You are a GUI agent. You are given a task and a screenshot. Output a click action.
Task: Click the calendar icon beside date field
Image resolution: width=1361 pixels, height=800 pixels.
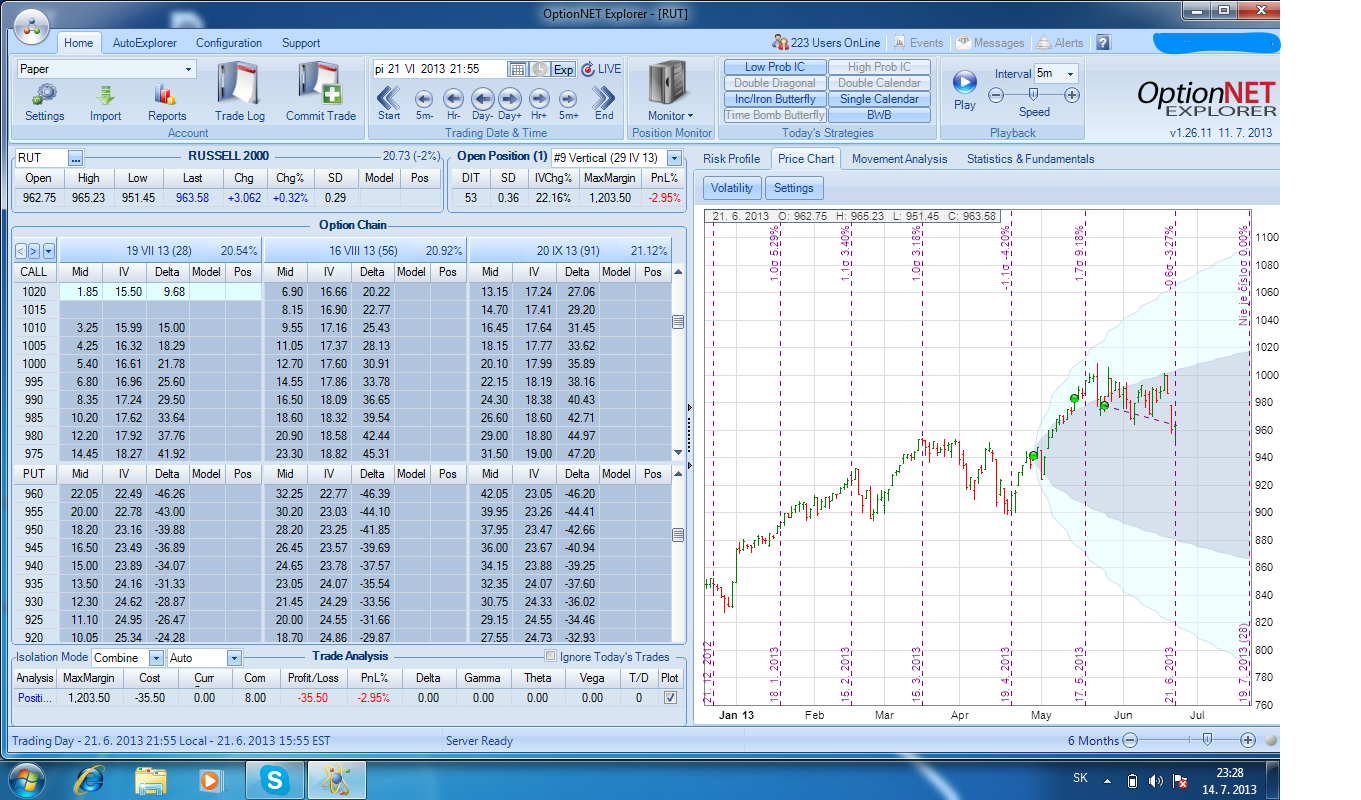click(517, 69)
